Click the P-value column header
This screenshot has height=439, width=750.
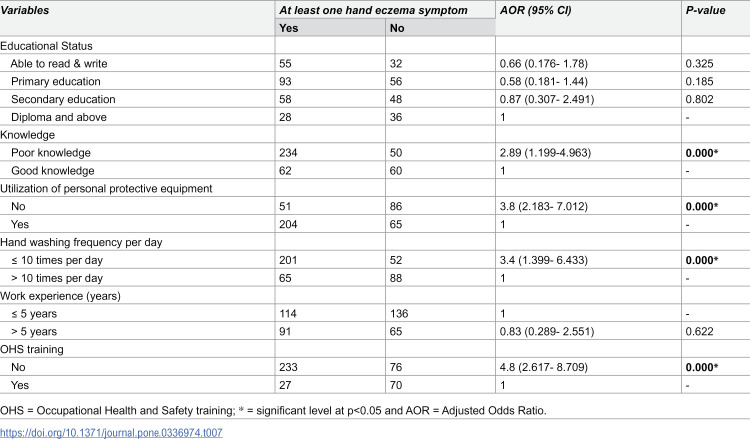click(x=706, y=11)
